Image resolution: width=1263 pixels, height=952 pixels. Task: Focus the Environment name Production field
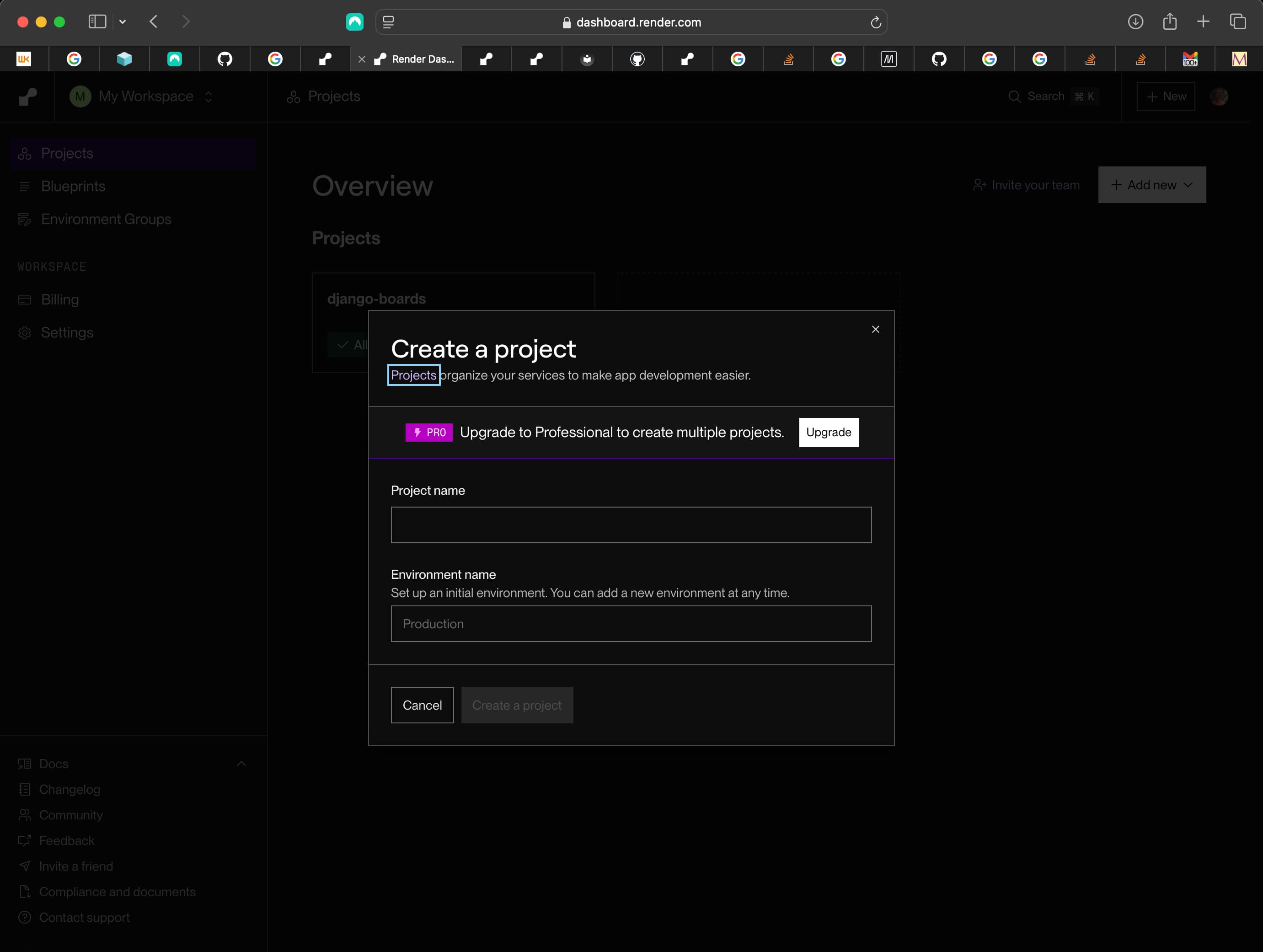pyautogui.click(x=631, y=624)
